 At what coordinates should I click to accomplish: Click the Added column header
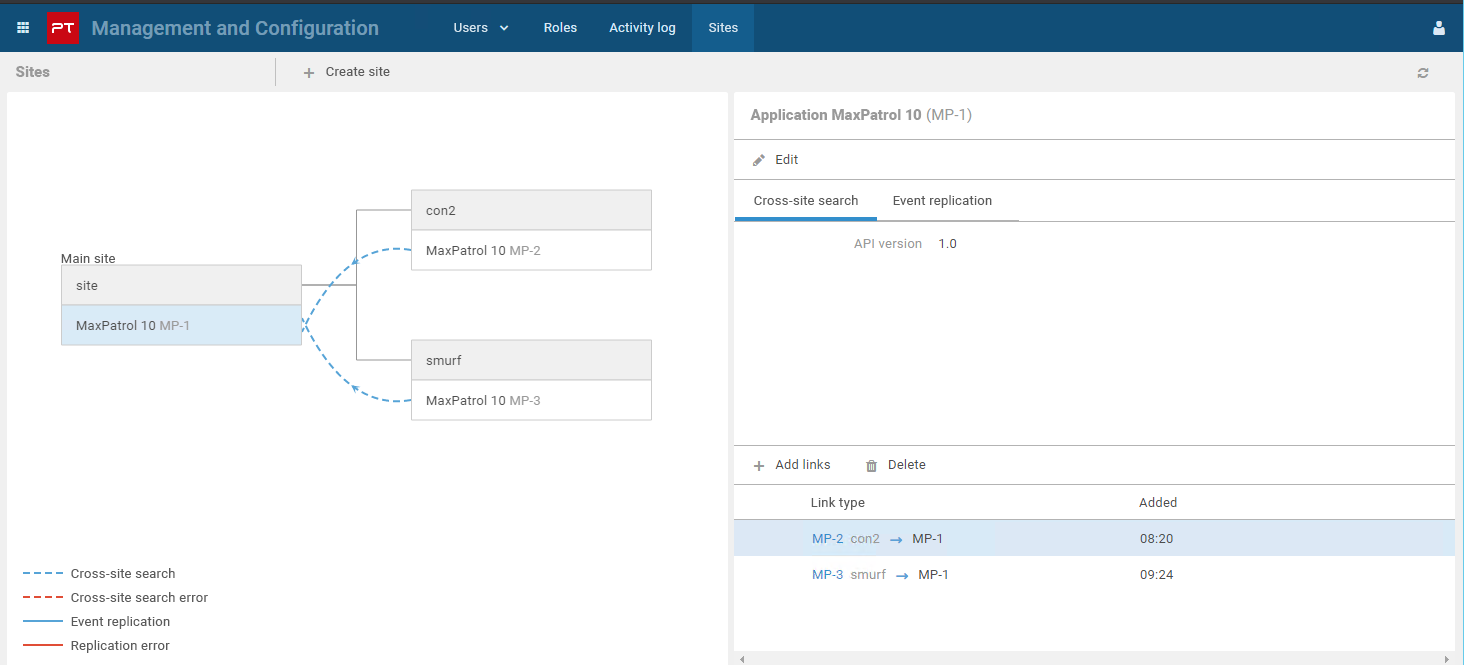(1158, 503)
